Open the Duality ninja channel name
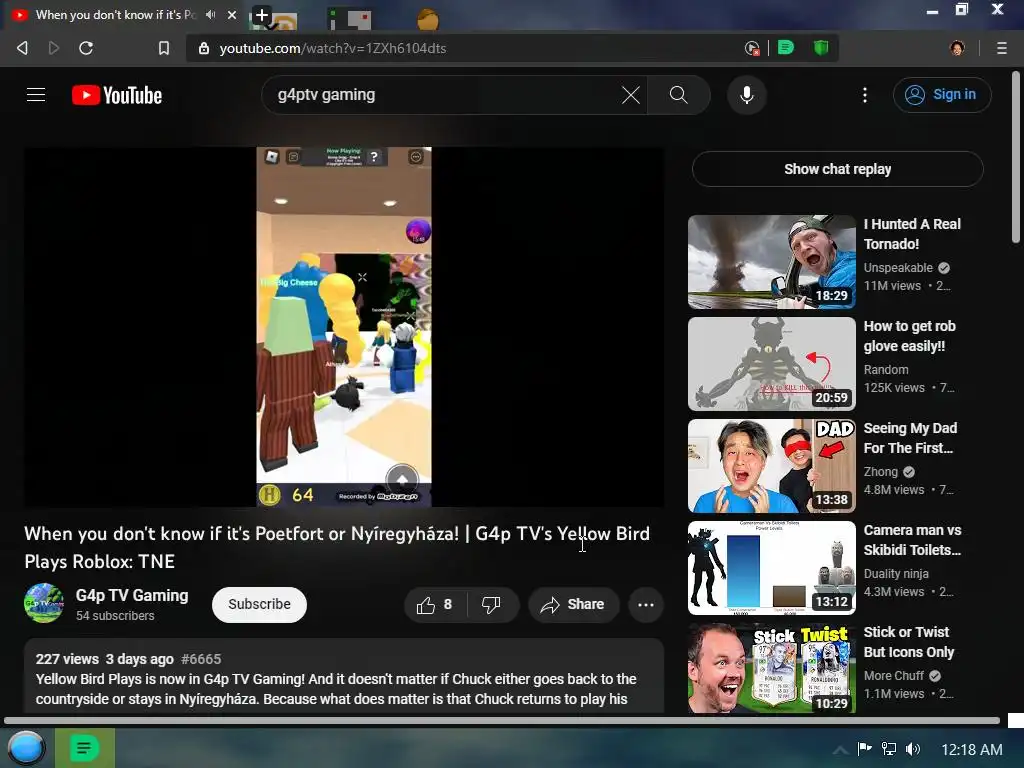1024x768 pixels. tap(896, 573)
